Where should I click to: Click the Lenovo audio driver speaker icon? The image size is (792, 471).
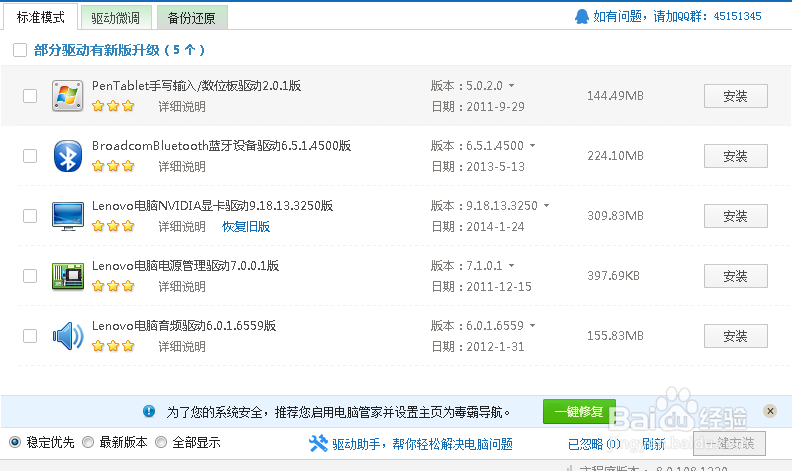click(68, 336)
